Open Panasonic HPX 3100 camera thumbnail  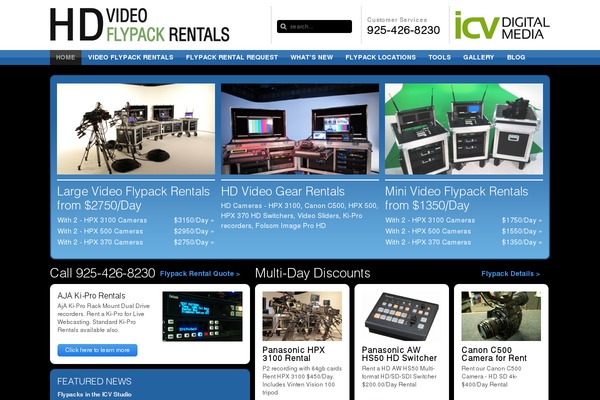302,316
